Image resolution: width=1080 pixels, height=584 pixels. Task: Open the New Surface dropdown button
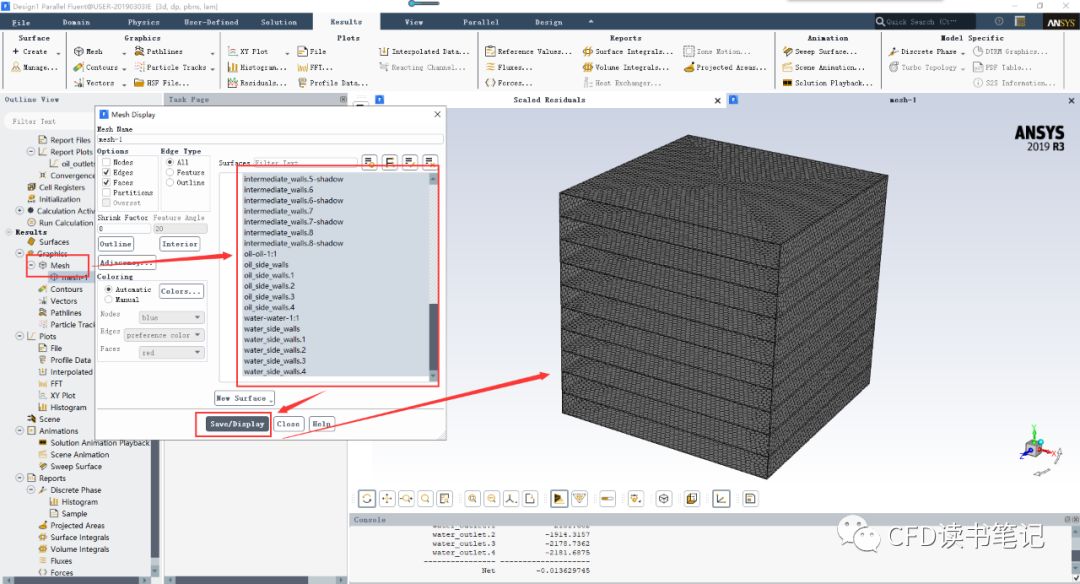[x=244, y=398]
